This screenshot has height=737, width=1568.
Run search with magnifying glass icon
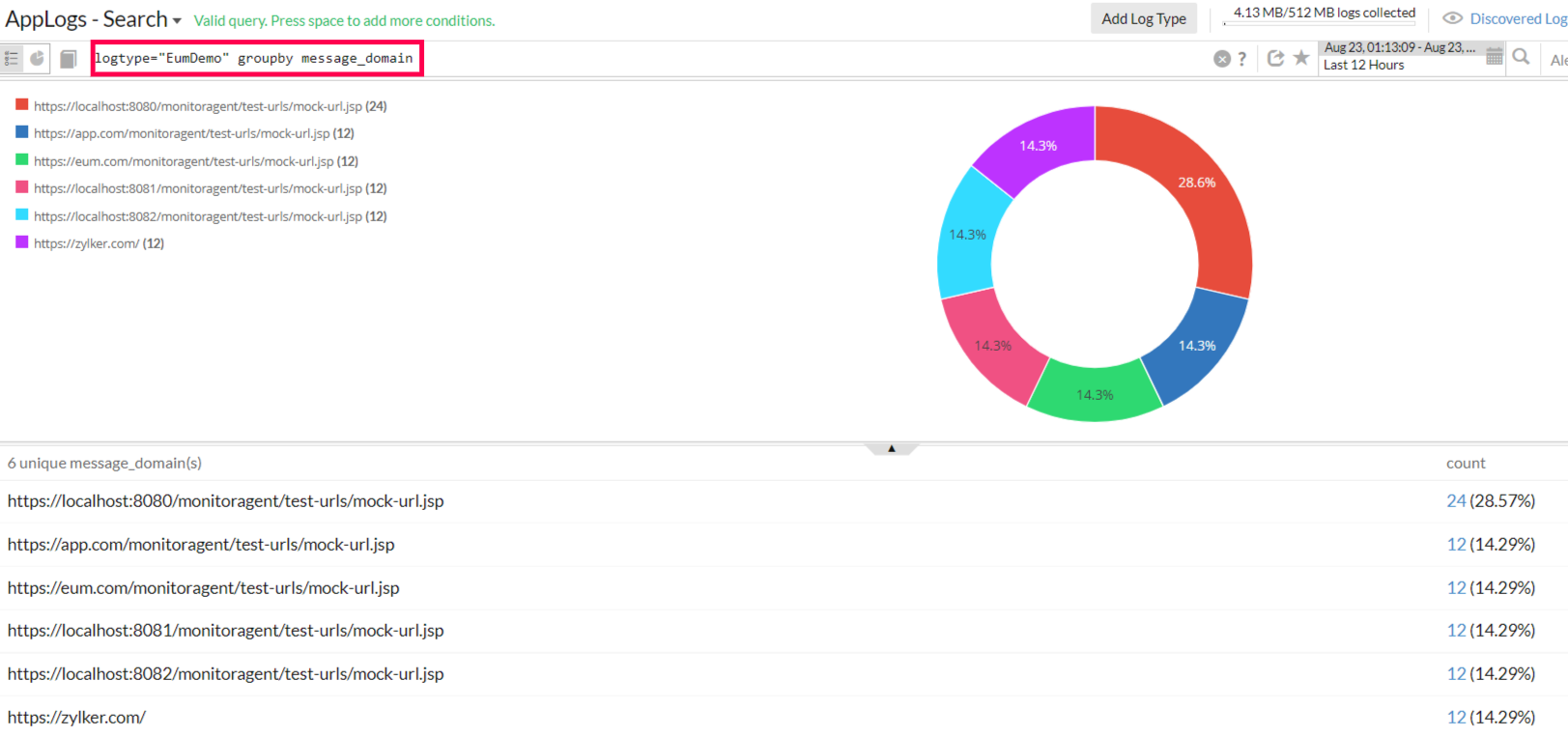pyautogui.click(x=1521, y=57)
